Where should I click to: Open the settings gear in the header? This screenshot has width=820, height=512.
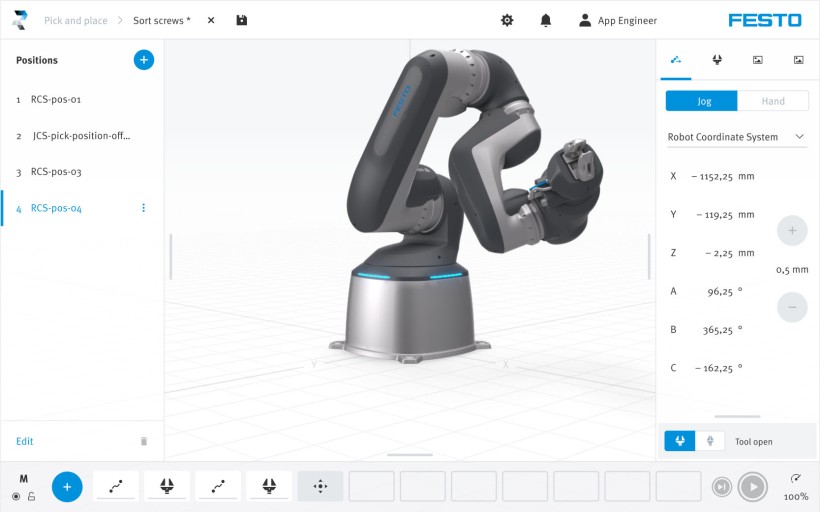(x=507, y=20)
